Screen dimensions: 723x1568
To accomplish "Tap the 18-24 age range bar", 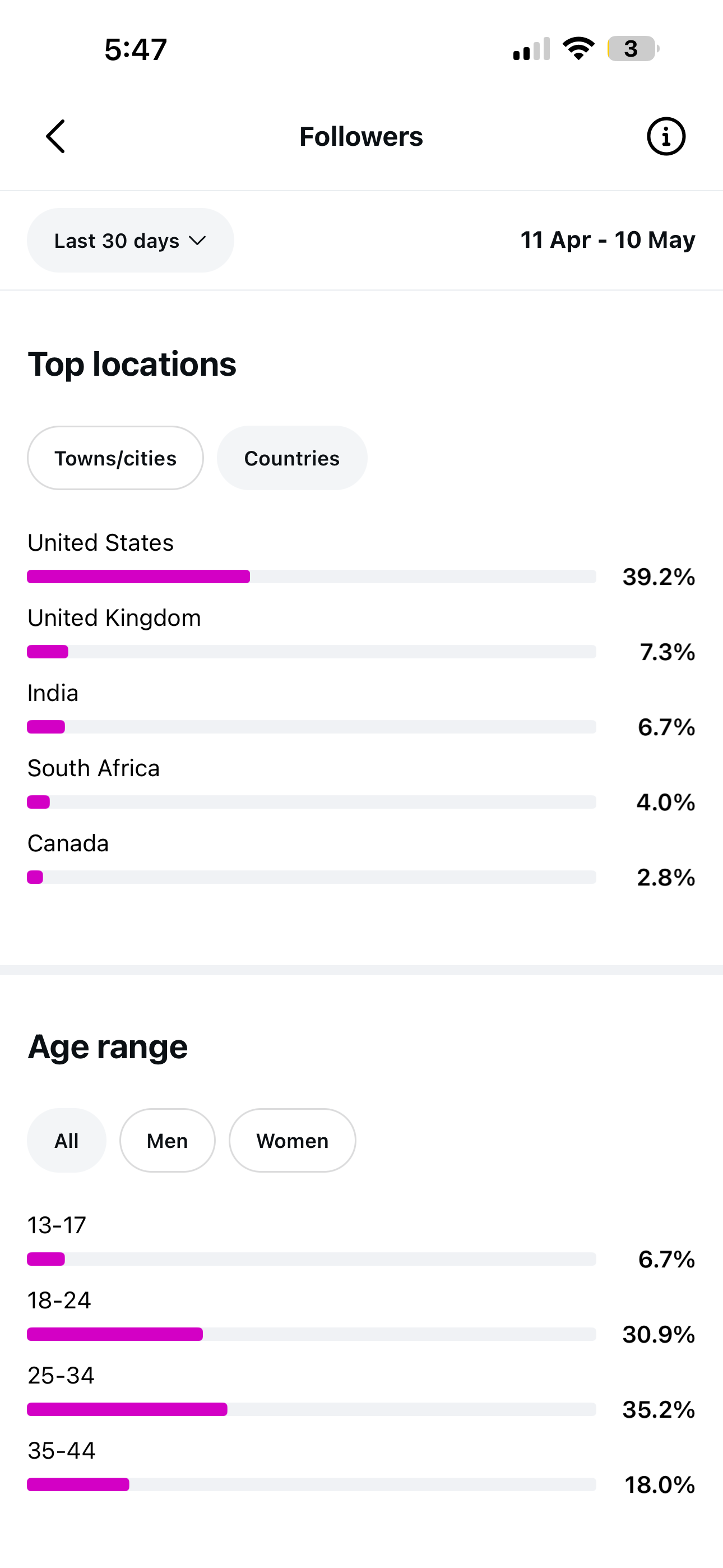I will 312,1334.
